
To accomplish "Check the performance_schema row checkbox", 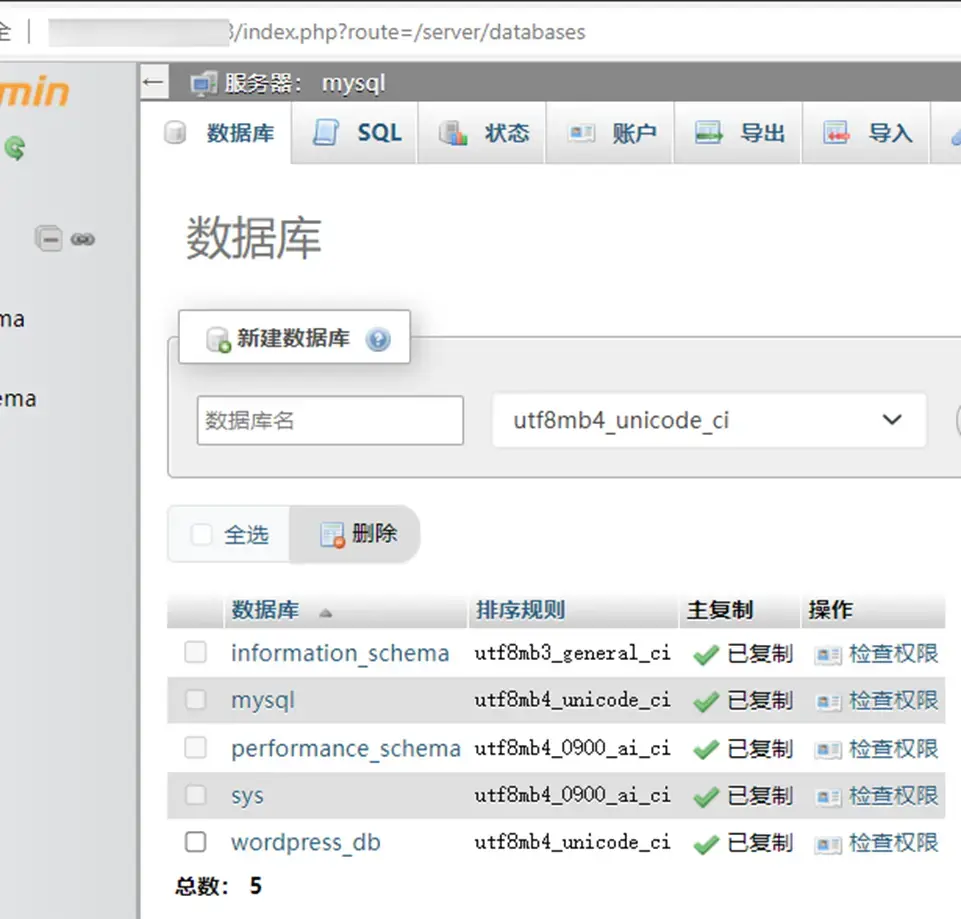I will tap(195, 748).
